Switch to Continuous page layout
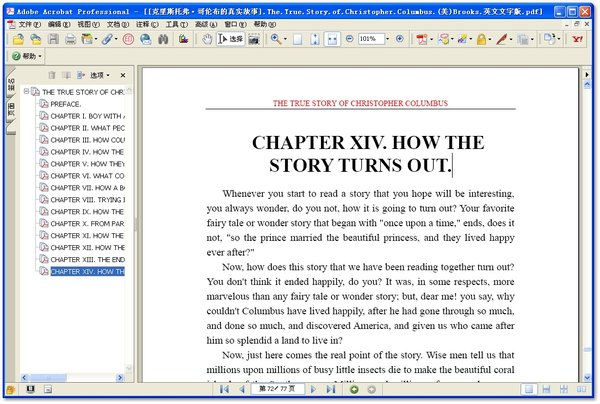Image resolution: width=600 pixels, height=404 pixels. click(x=546, y=389)
